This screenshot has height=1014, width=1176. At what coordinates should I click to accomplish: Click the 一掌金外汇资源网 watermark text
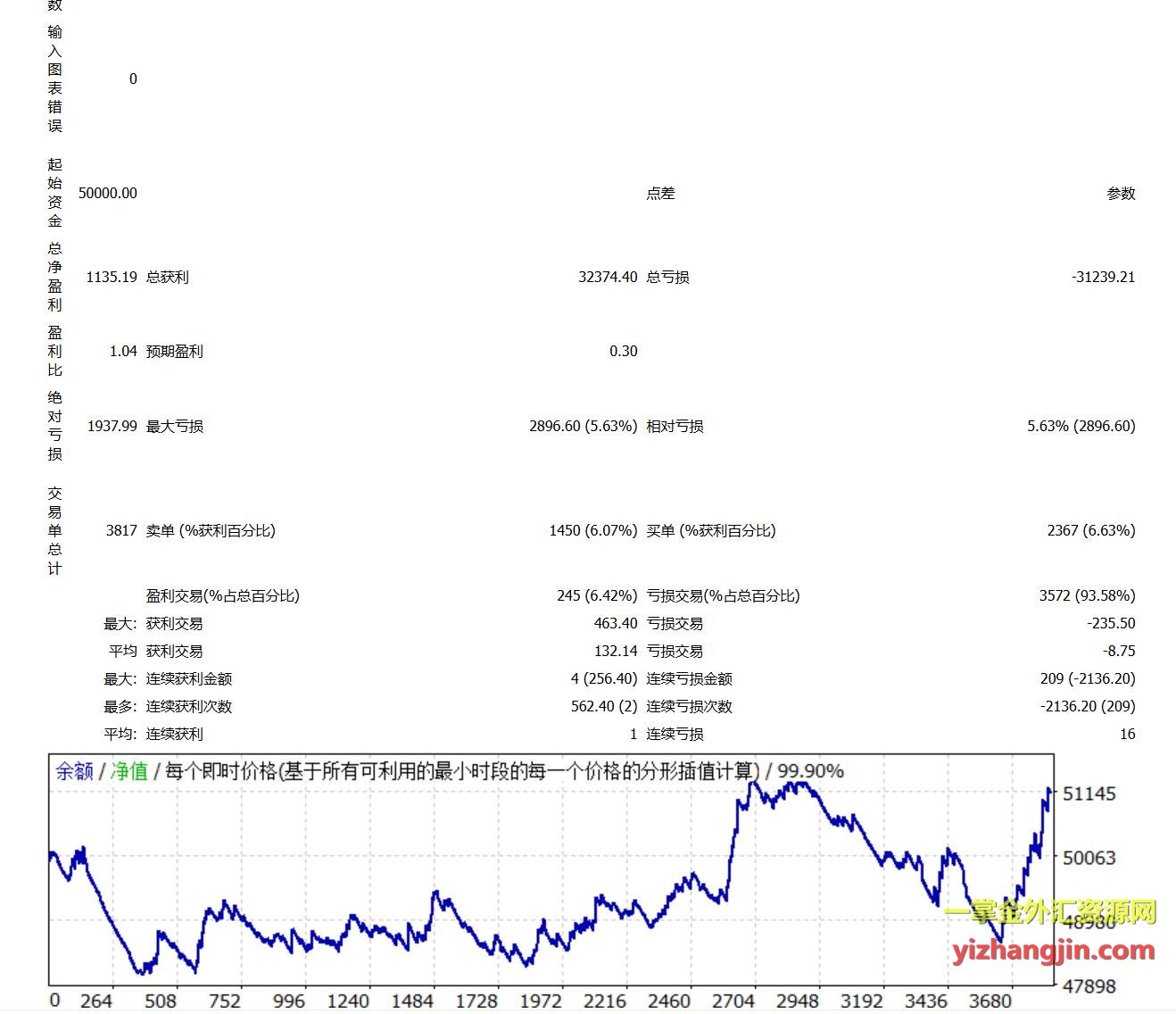click(x=1050, y=912)
